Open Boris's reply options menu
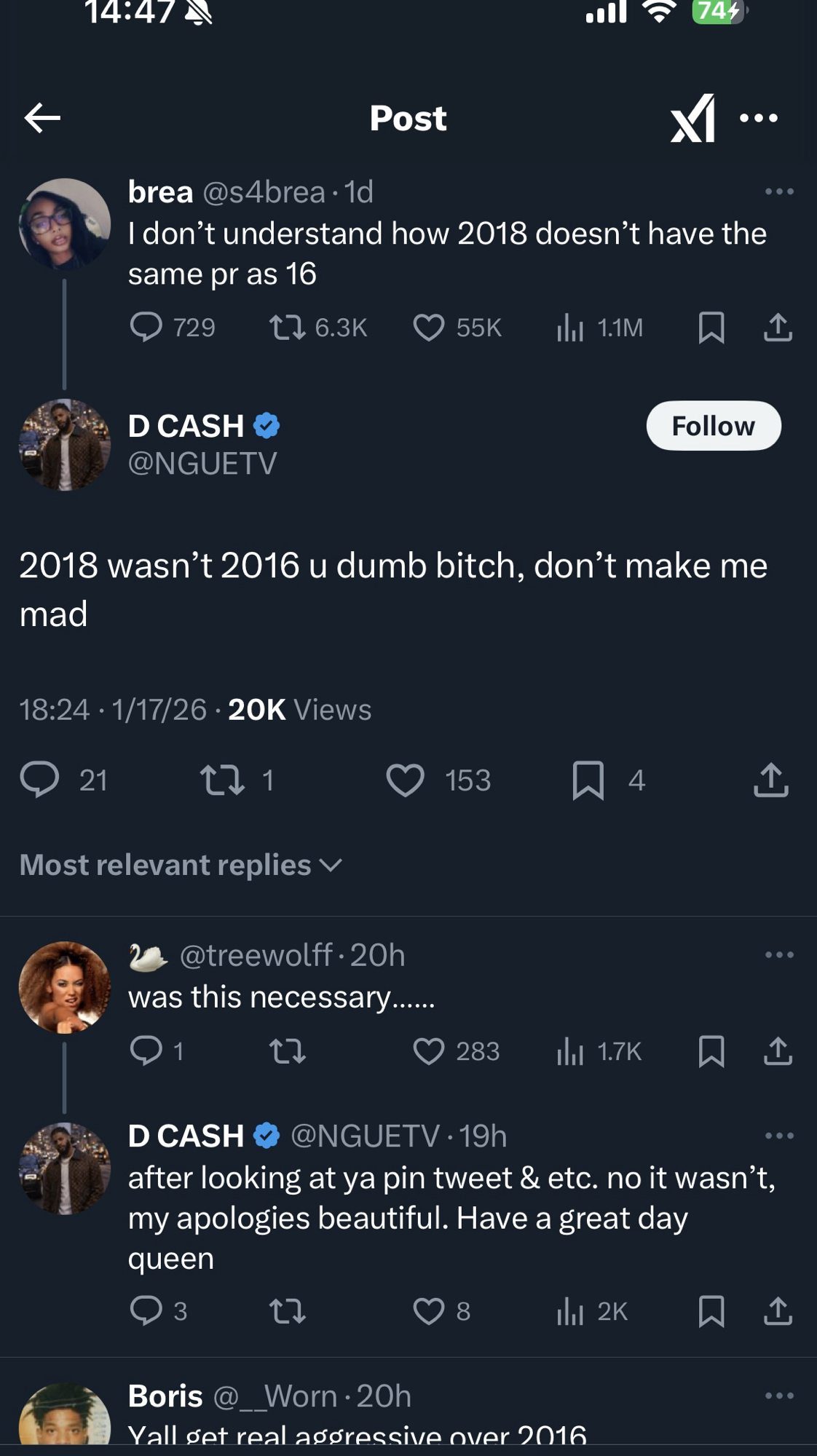Image resolution: width=817 pixels, height=1456 pixels. coord(779,1396)
